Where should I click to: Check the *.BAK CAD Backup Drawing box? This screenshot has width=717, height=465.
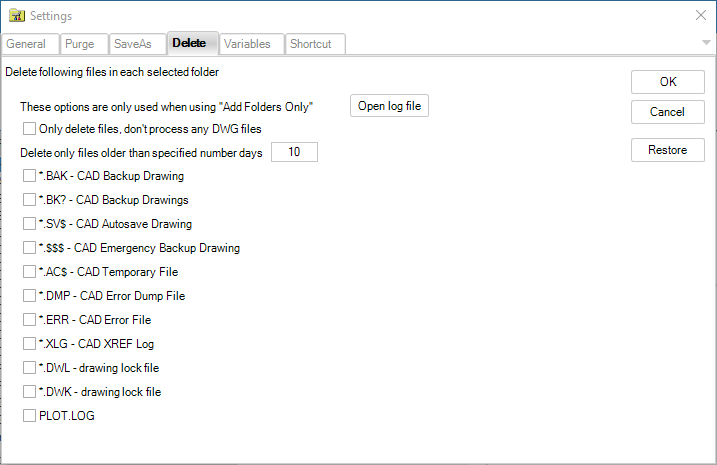click(x=29, y=176)
